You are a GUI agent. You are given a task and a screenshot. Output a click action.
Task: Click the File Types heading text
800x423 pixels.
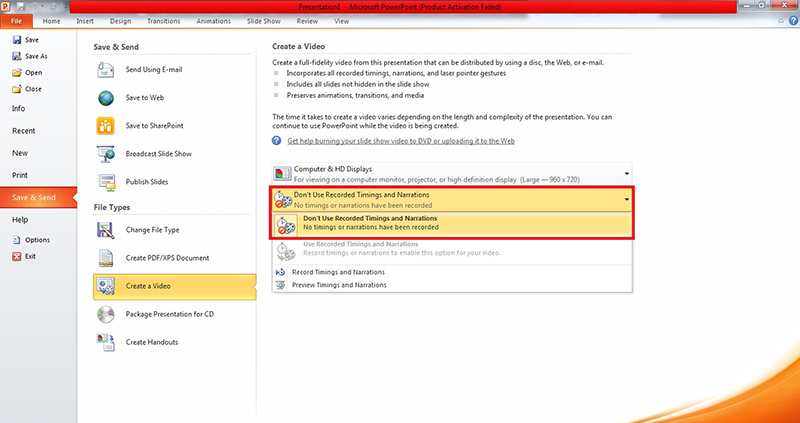[112, 207]
